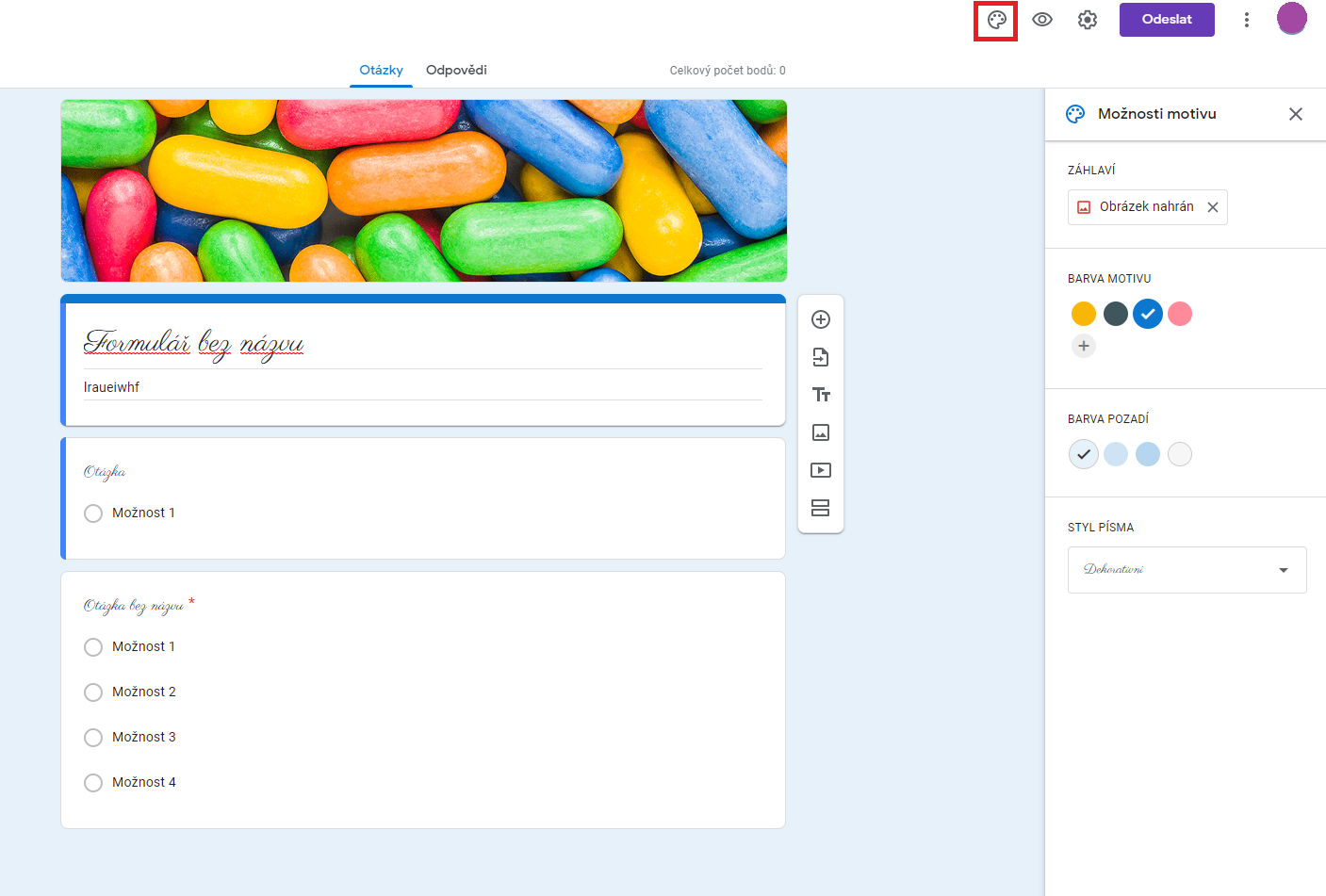Choose the medium blue background color
The image size is (1326, 896).
coord(1148,454)
